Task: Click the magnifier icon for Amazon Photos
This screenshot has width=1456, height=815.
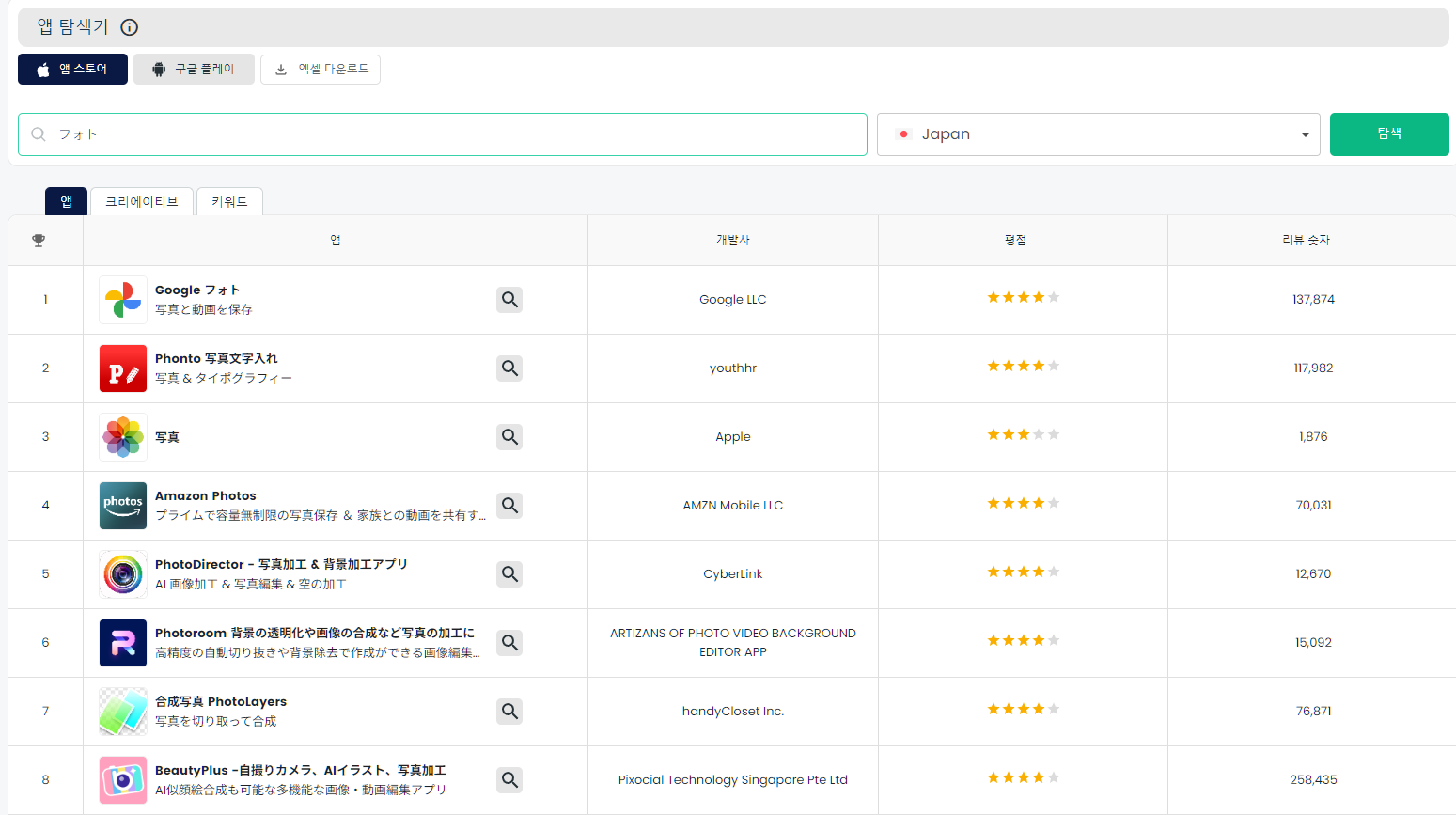Action: tap(509, 506)
